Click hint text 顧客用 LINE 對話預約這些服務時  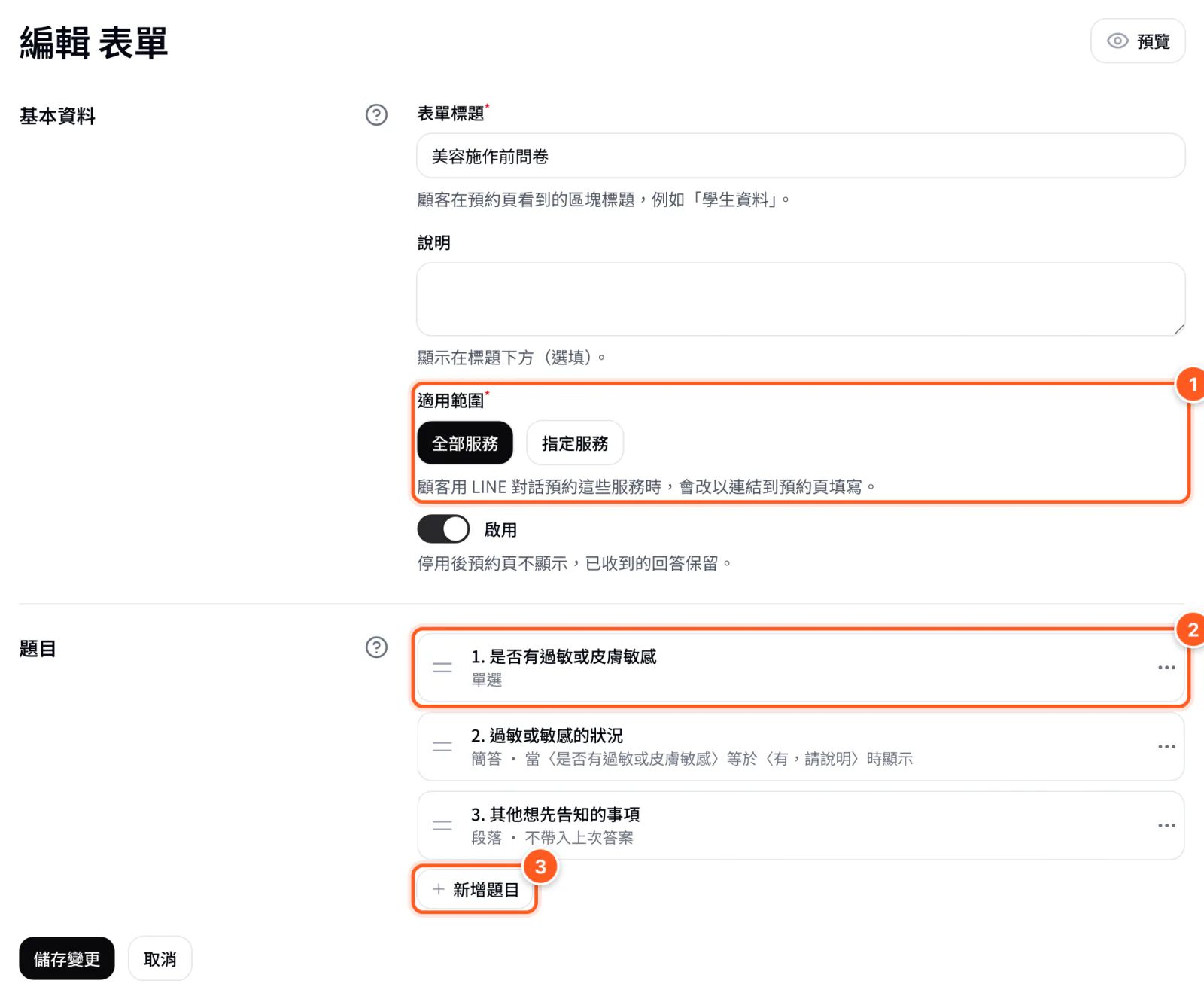click(x=540, y=487)
